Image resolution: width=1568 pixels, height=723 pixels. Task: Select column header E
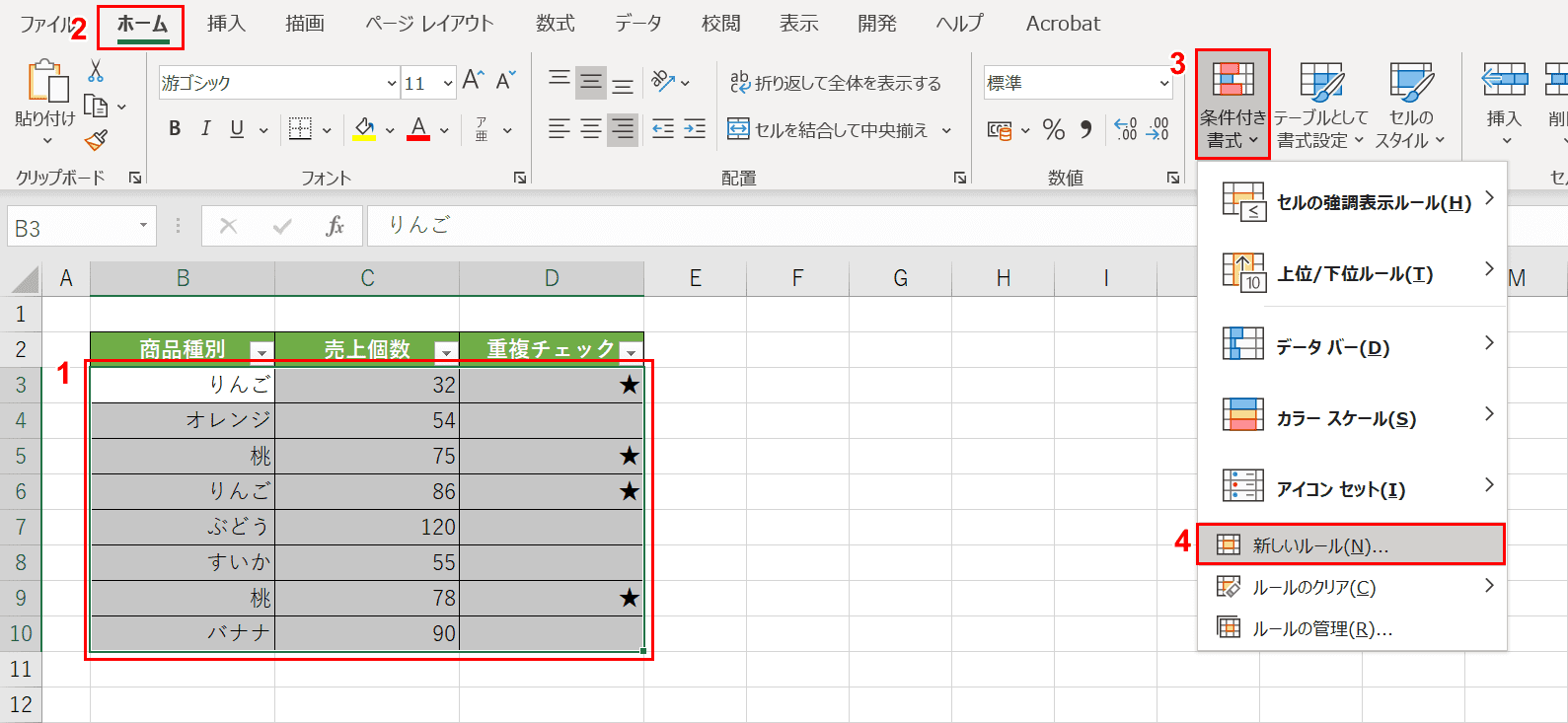click(696, 278)
